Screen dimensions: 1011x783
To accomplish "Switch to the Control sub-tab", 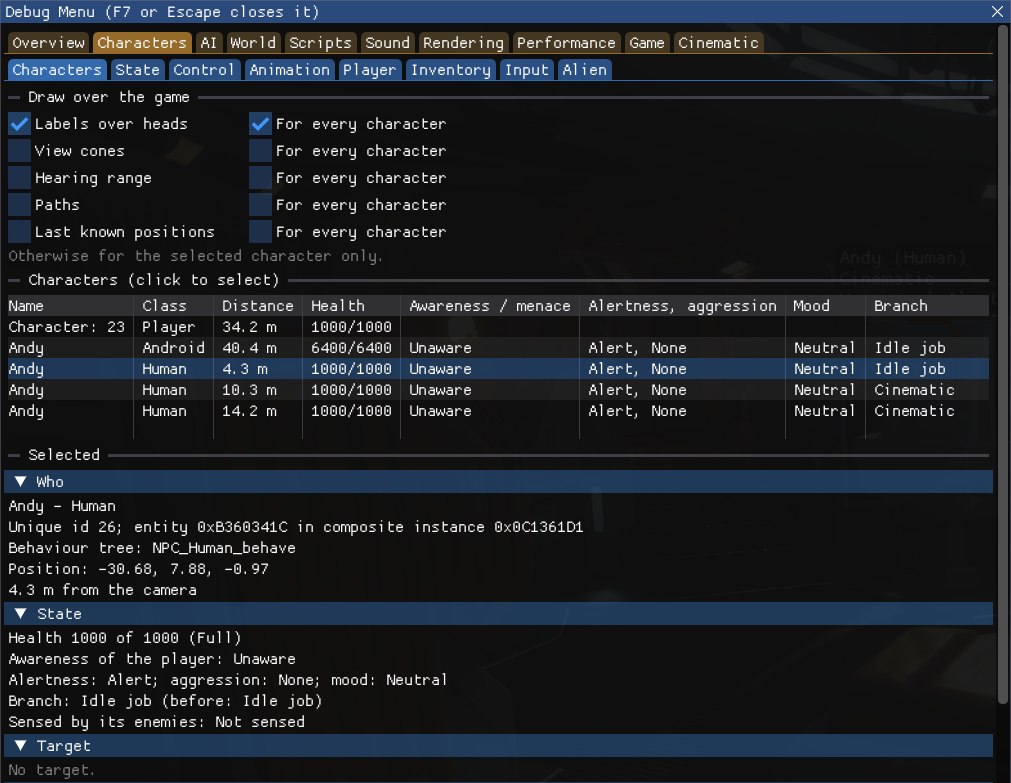I will [x=204, y=70].
